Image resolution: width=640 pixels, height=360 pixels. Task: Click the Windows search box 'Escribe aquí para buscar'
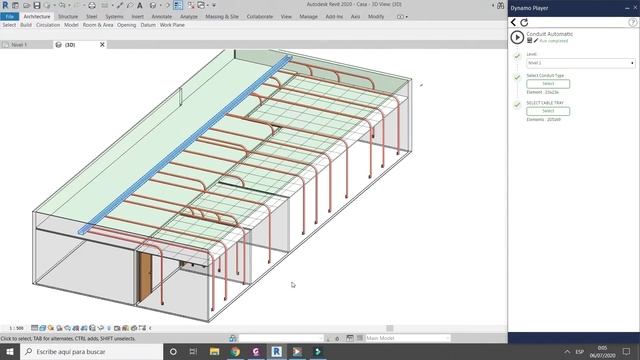click(x=92, y=351)
